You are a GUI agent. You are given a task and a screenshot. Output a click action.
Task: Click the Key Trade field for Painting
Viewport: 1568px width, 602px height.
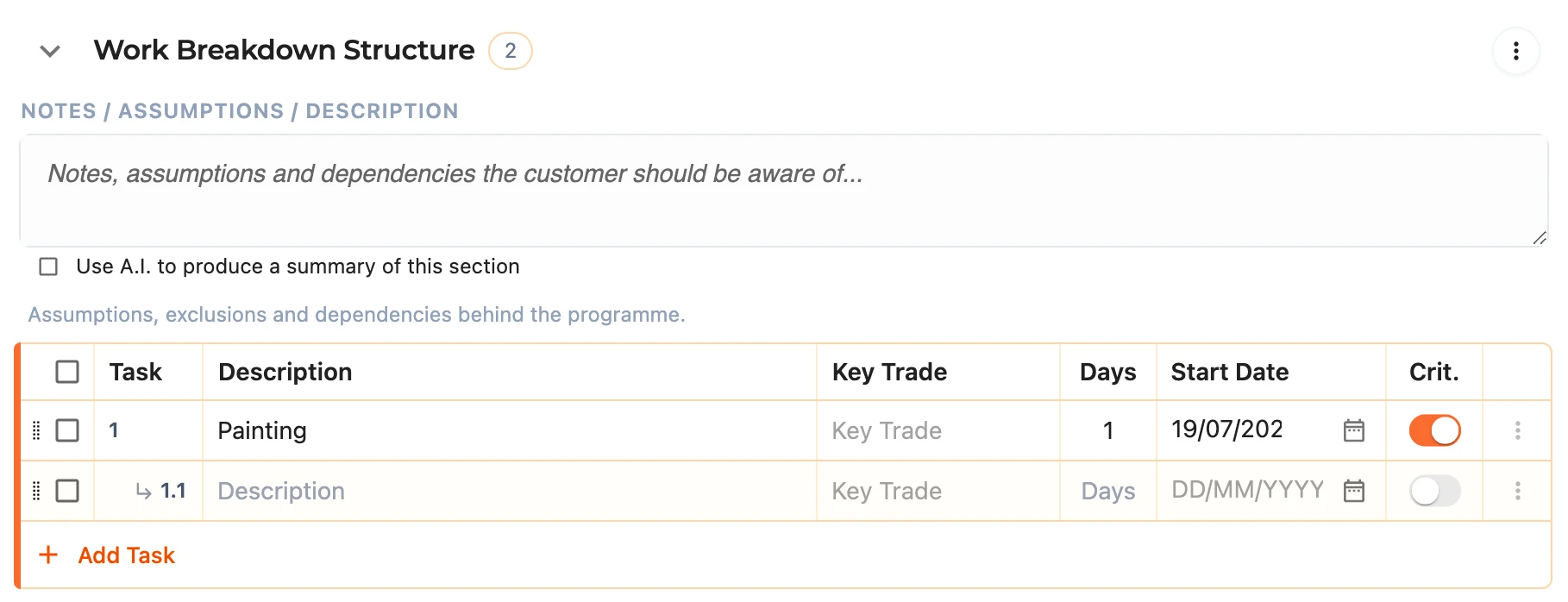pos(938,430)
